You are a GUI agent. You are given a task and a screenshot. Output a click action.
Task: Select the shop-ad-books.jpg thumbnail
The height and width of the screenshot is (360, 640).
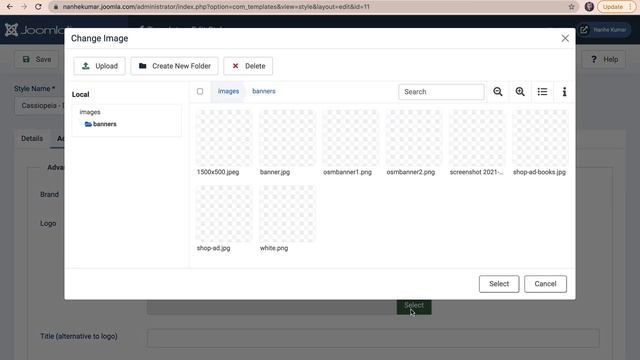pos(540,138)
